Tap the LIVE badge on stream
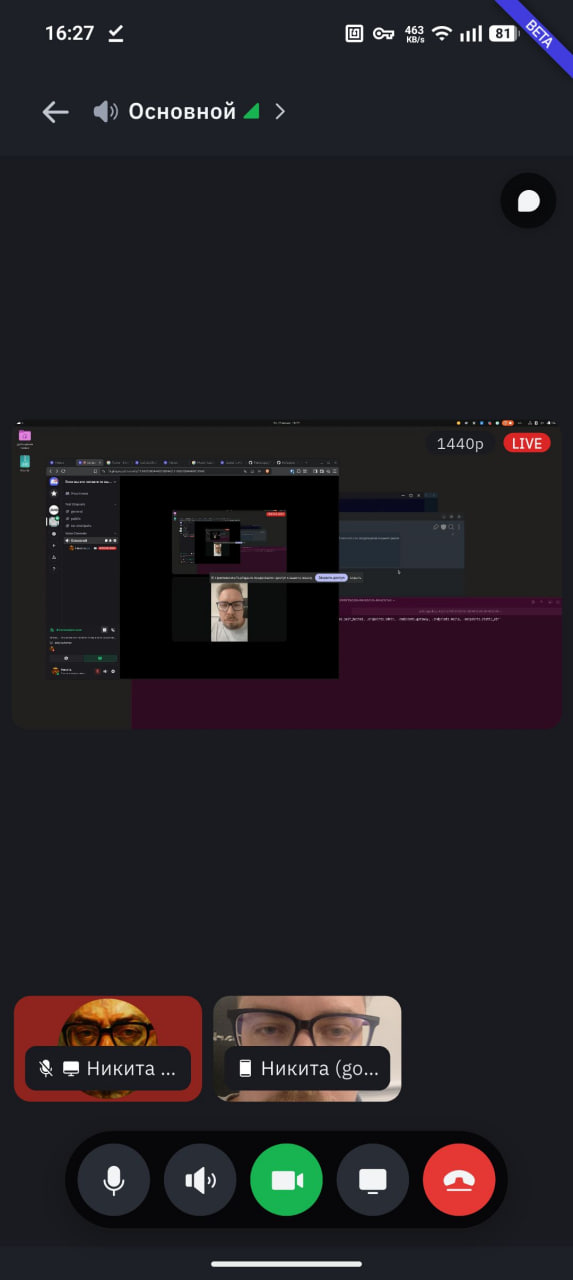Screen dimensions: 573x1280 527,443
